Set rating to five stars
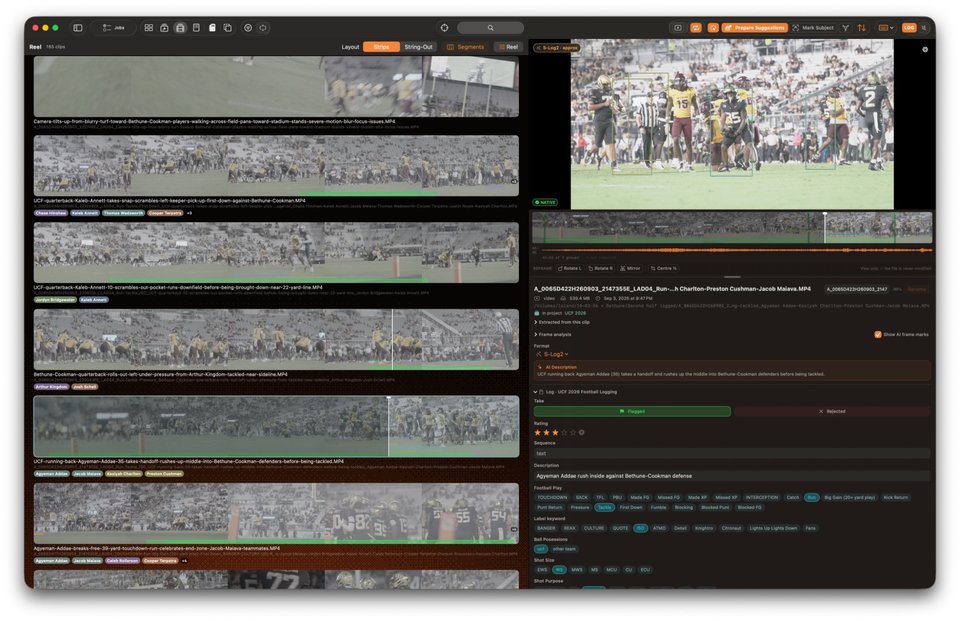960x621 pixels. tap(573, 432)
